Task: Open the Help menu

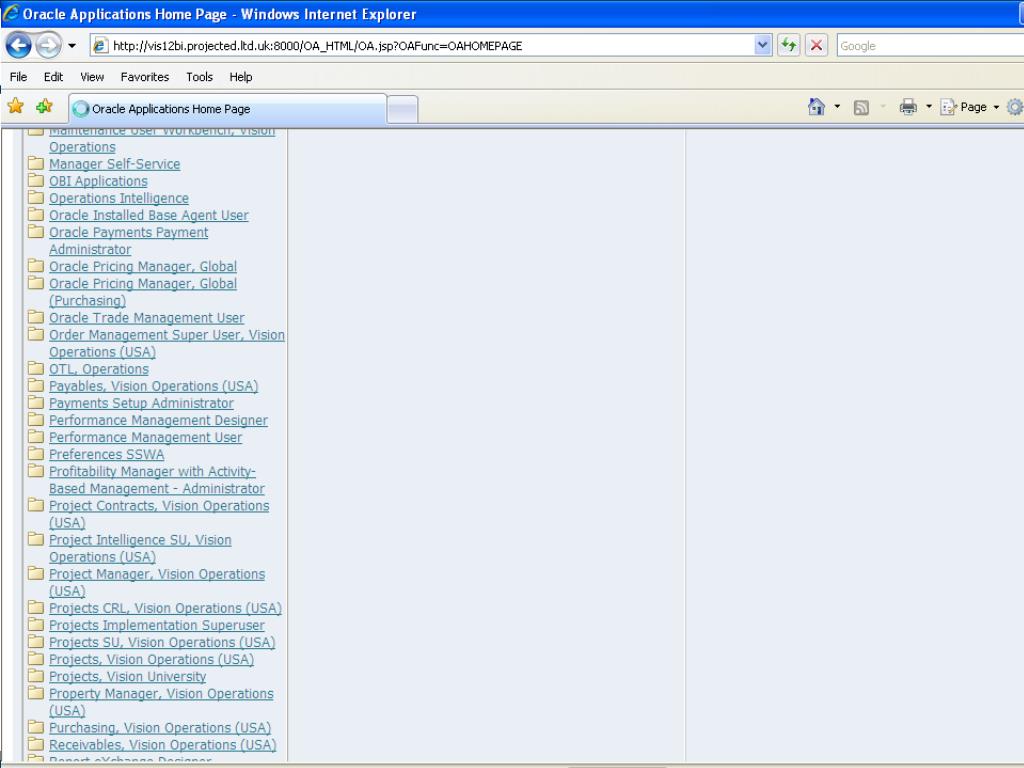Action: point(241,77)
